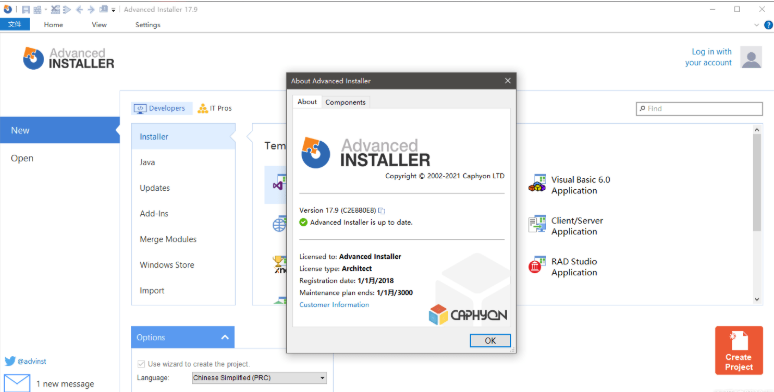Click the Customer Information link

click(334, 305)
